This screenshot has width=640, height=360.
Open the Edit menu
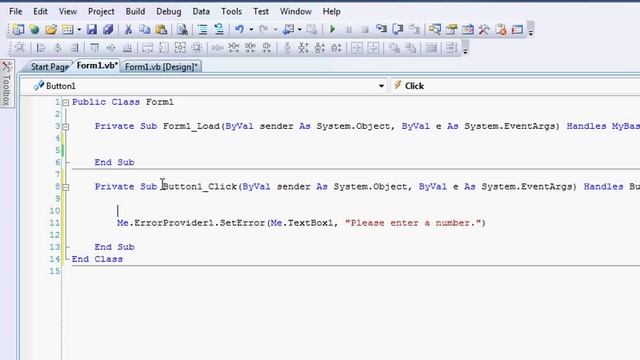click(40, 11)
